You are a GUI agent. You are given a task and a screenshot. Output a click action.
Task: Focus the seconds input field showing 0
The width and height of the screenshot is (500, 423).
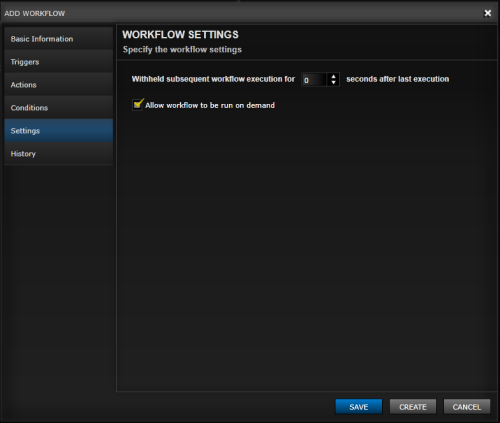[x=314, y=80]
